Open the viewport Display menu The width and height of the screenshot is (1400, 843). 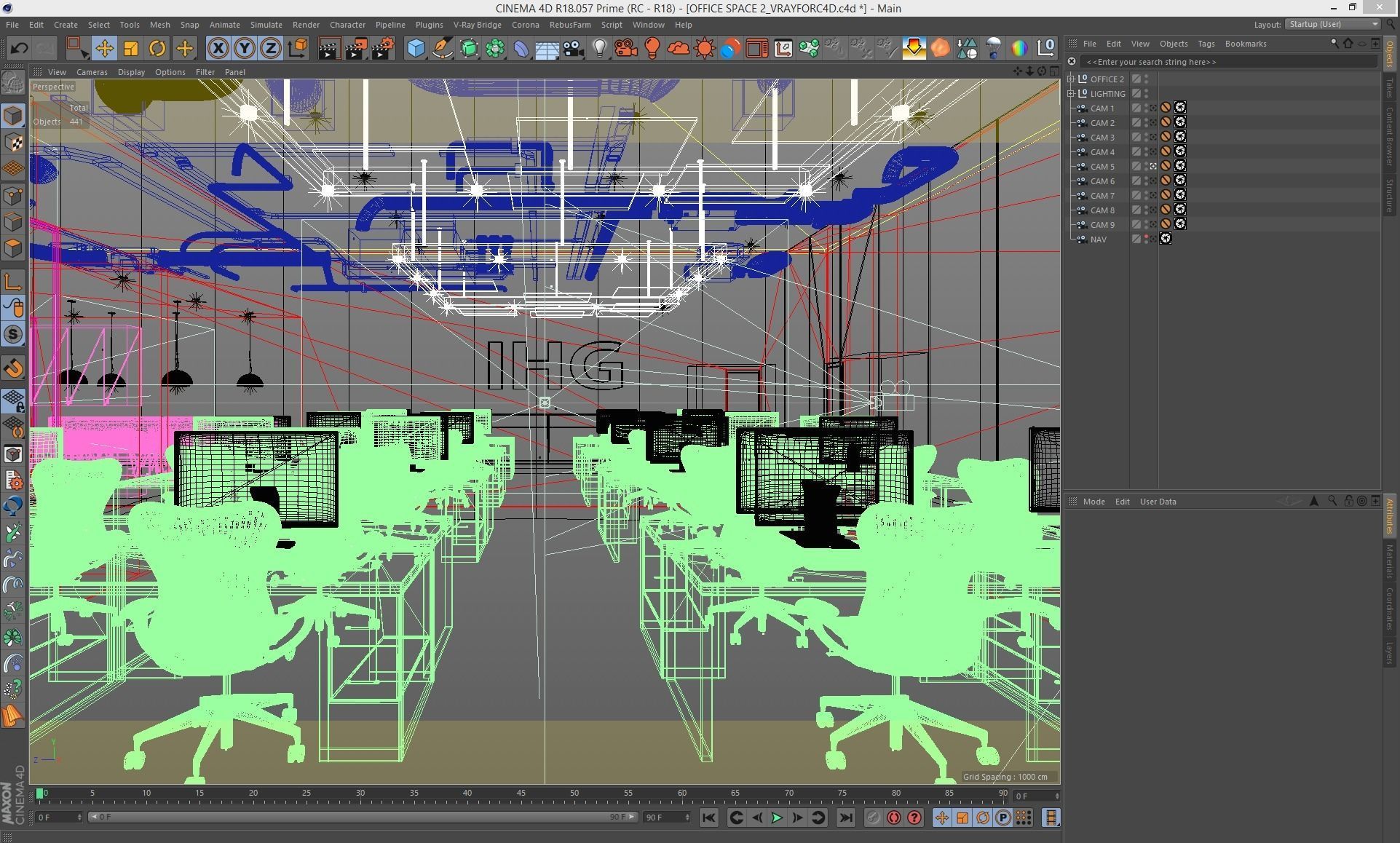pos(131,72)
